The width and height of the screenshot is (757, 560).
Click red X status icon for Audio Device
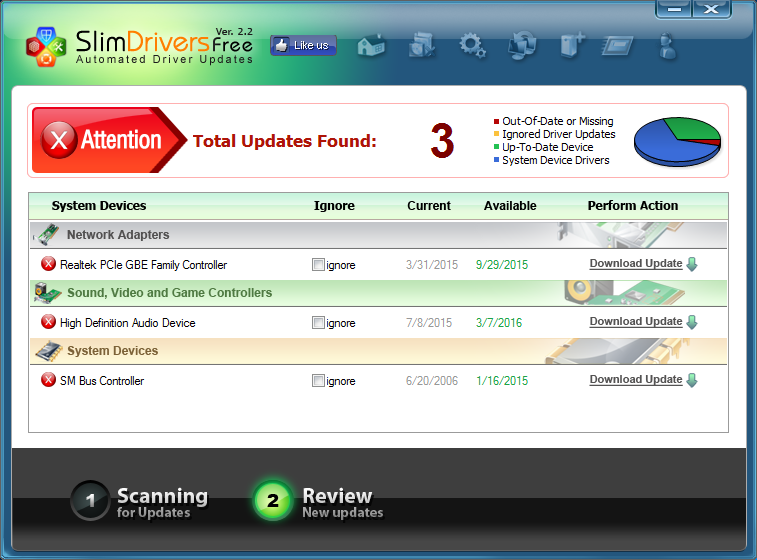(48, 322)
